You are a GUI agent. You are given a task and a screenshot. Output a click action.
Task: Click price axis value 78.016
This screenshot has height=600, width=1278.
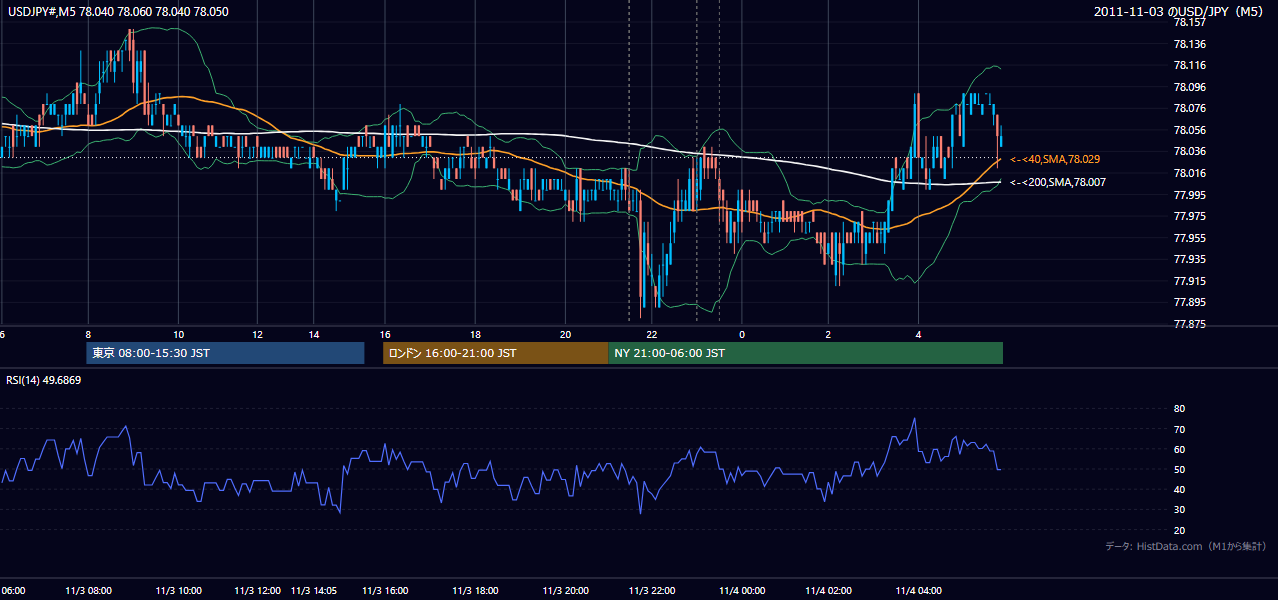1189,173
